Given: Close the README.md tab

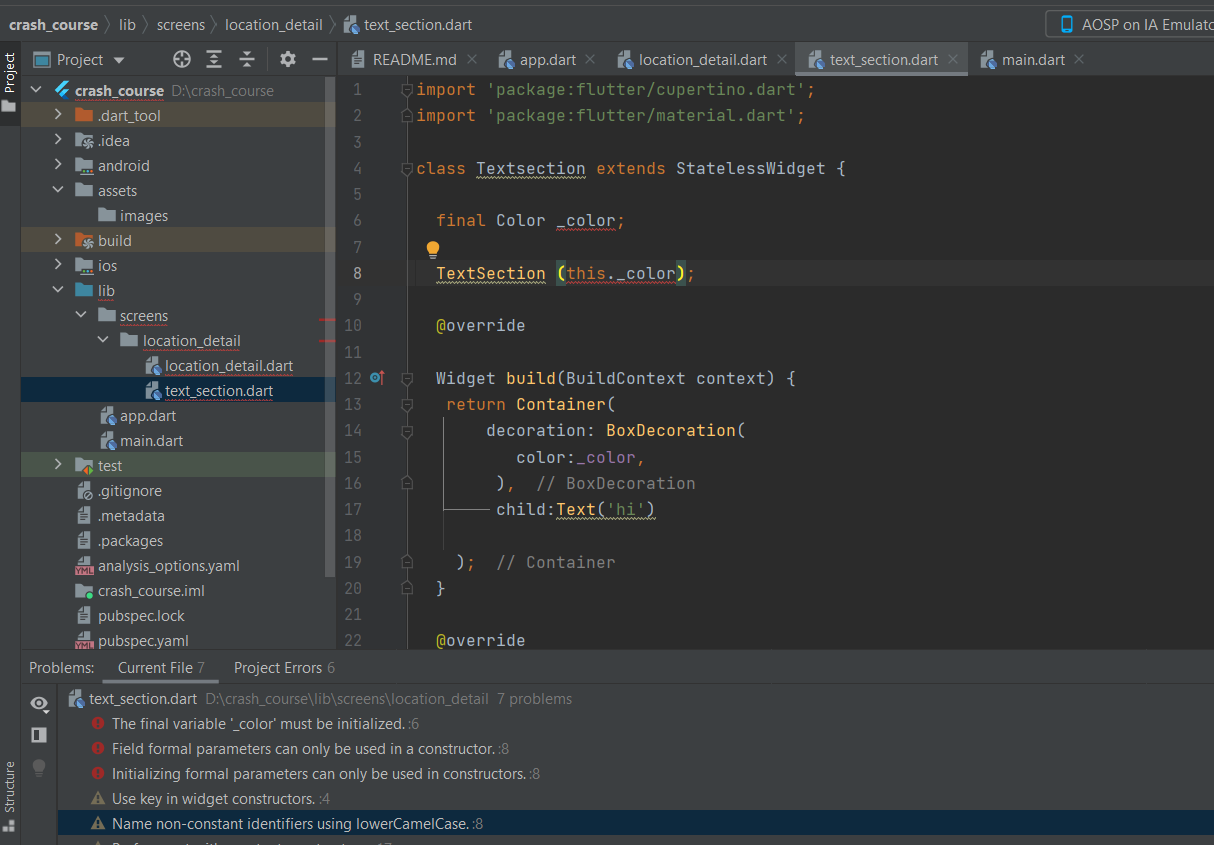Looking at the screenshot, I should tap(472, 60).
